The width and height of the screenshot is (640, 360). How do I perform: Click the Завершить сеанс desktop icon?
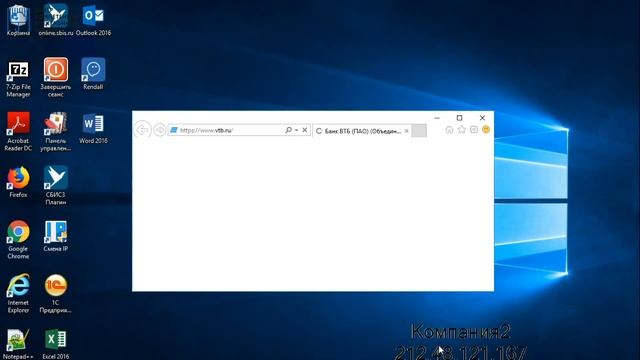[56, 78]
